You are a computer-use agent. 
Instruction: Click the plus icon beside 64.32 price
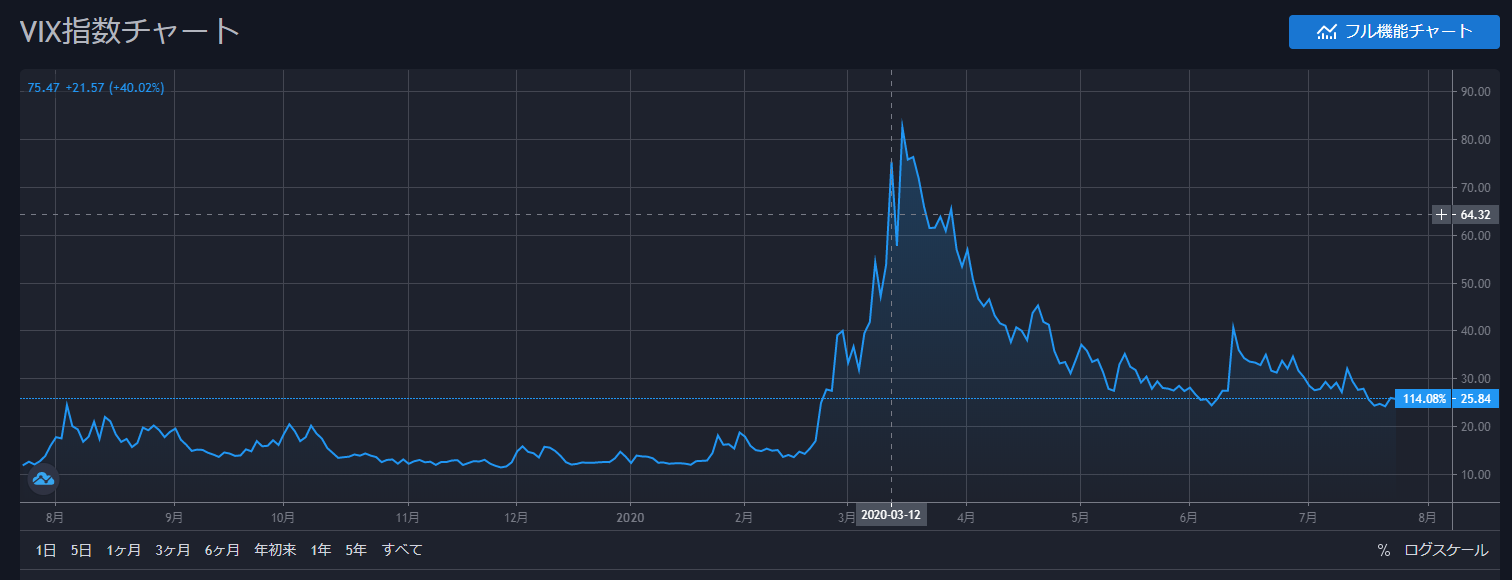click(1441, 215)
